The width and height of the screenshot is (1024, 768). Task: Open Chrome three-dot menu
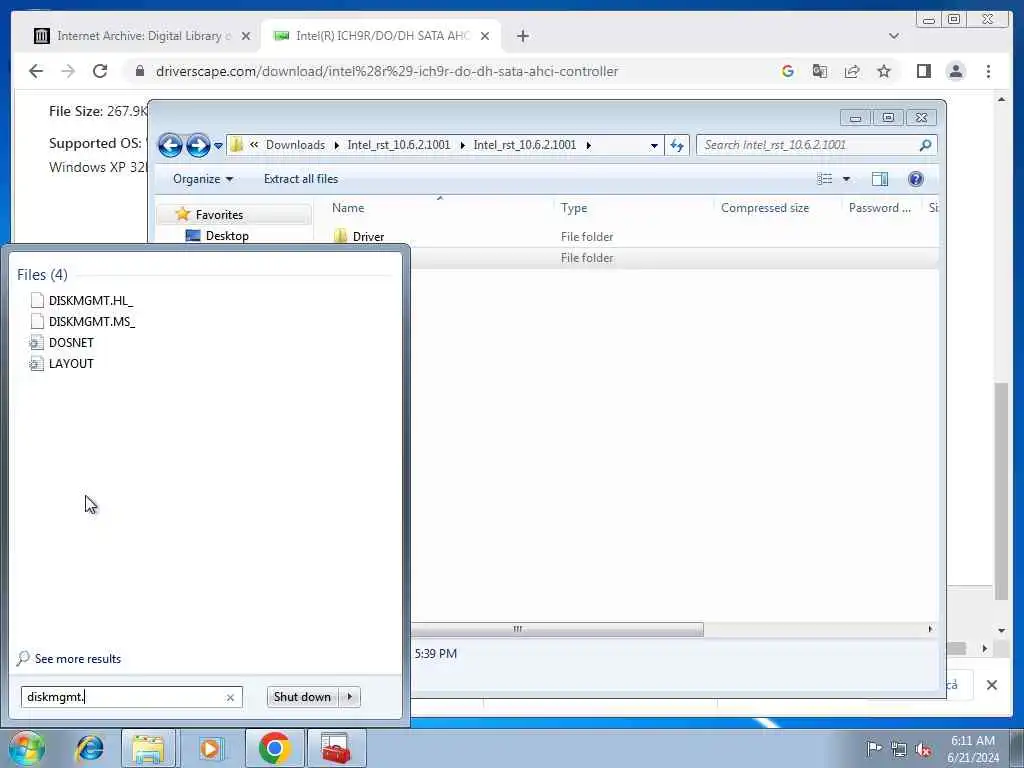(x=988, y=71)
